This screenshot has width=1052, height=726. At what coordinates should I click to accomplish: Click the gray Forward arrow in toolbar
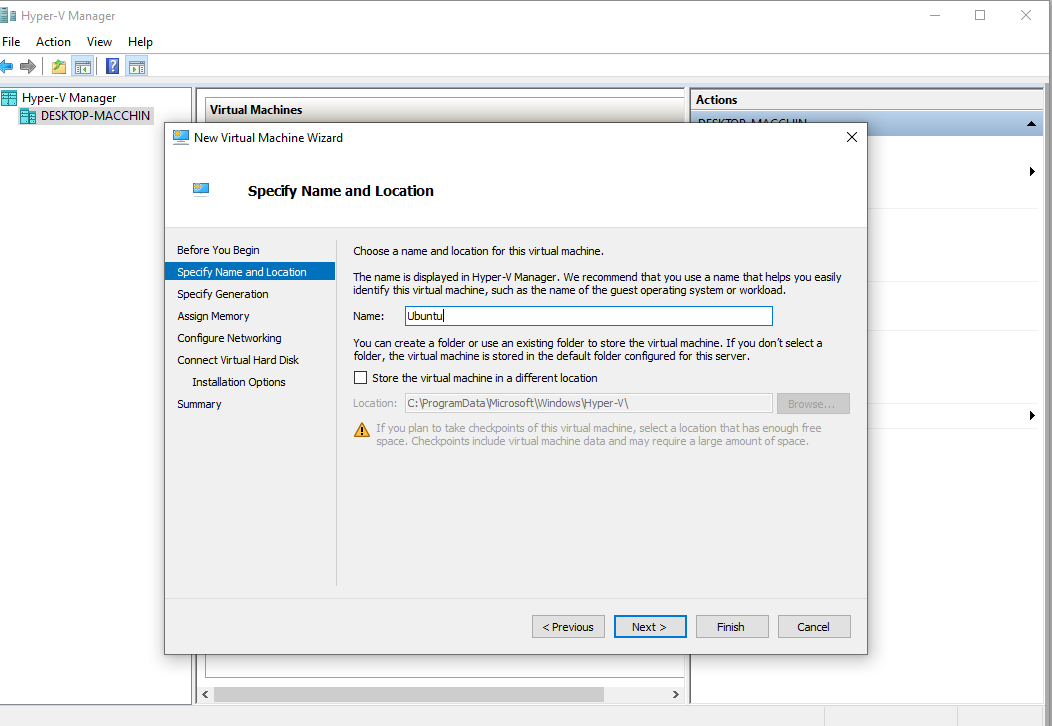(28, 67)
